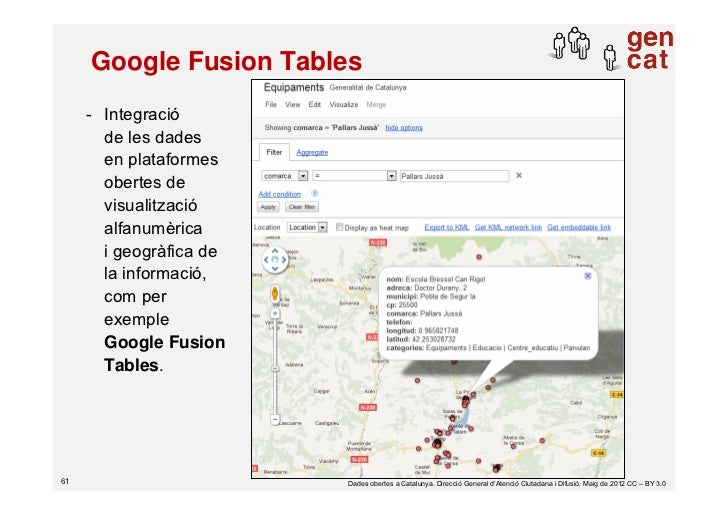Viewport: 728px width, 515px height.
Task: Enable Display as heat map checkbox
Action: coord(339,227)
